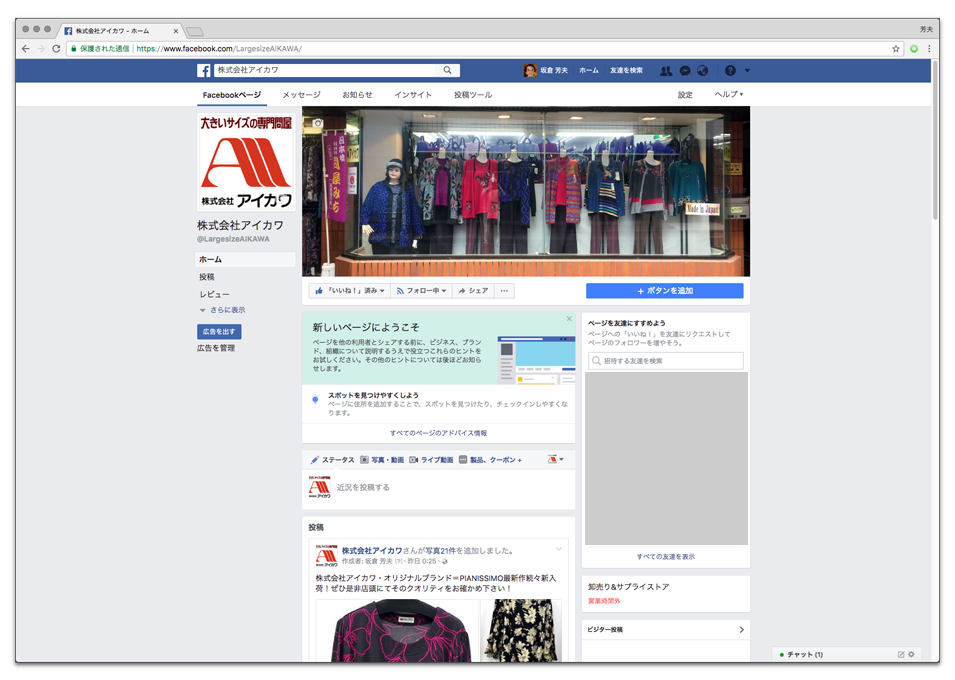955x680 pixels.
Task: Switch to お知らせ tab
Action: 357,95
